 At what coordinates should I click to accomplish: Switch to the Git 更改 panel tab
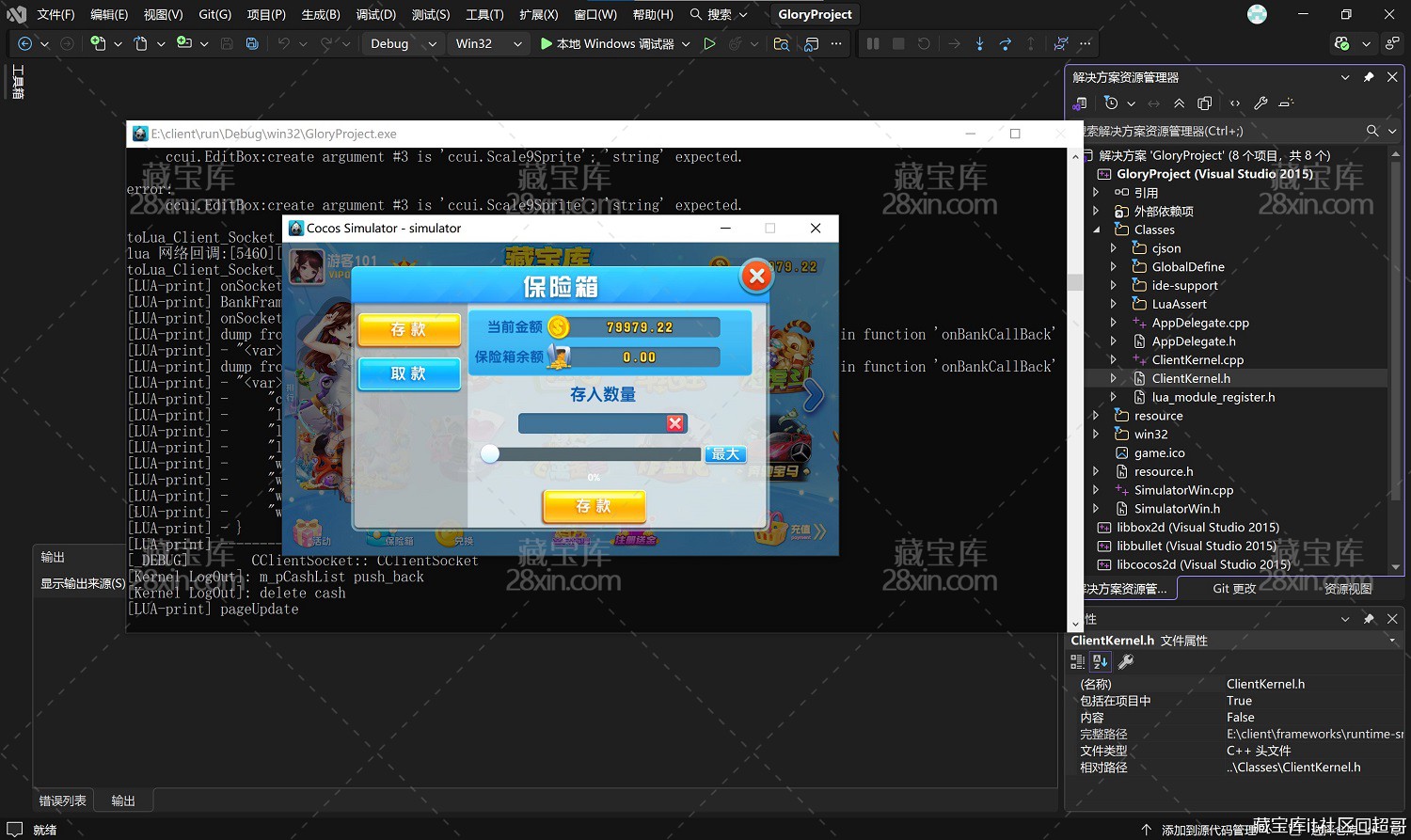tap(1233, 588)
